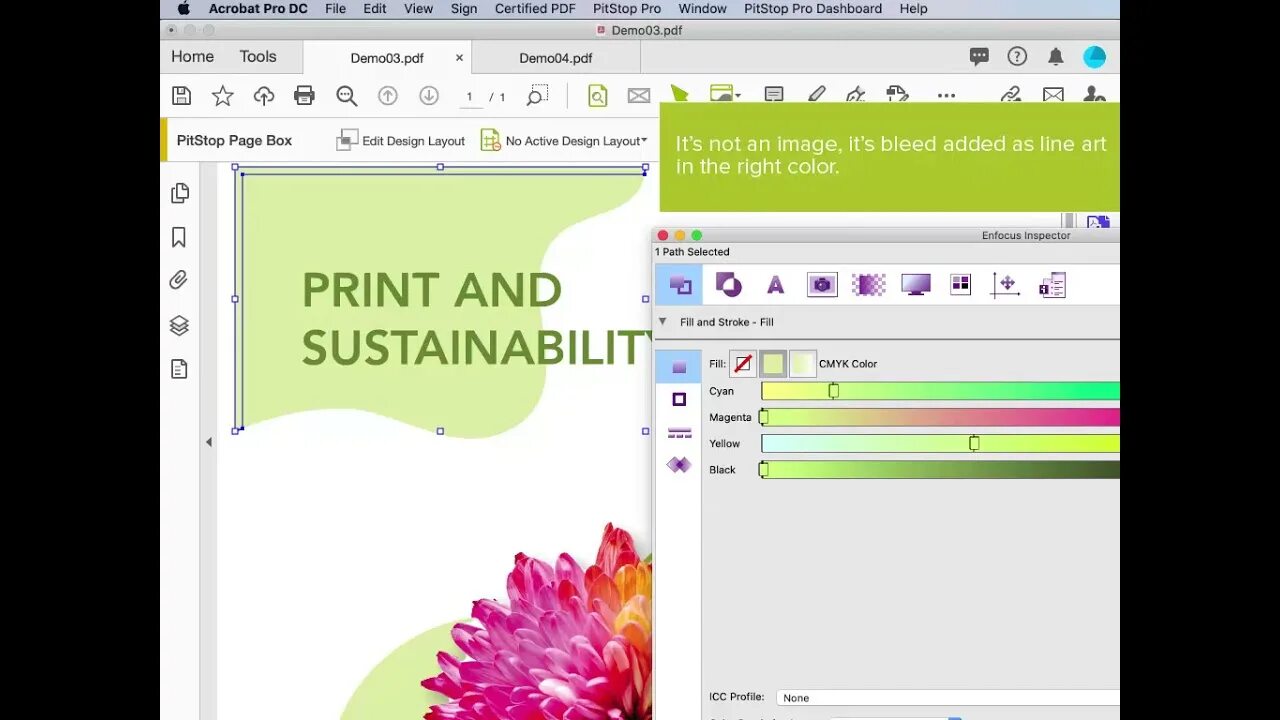The image size is (1280, 720).
Task: Open bookmarks panel in sidebar
Action: click(179, 237)
